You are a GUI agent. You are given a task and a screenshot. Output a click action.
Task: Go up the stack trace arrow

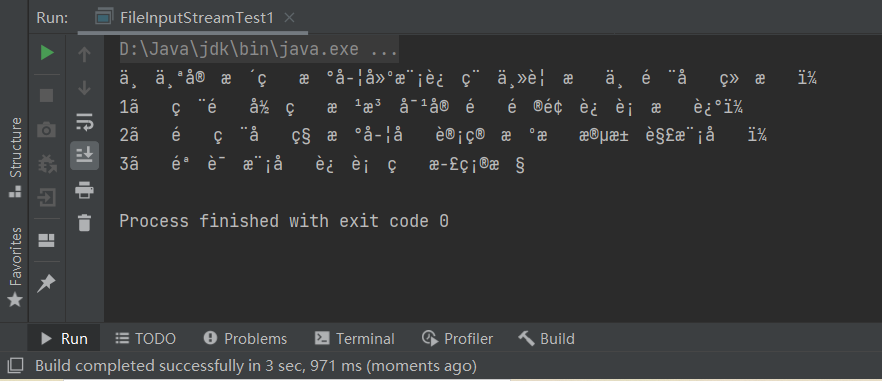pos(84,55)
